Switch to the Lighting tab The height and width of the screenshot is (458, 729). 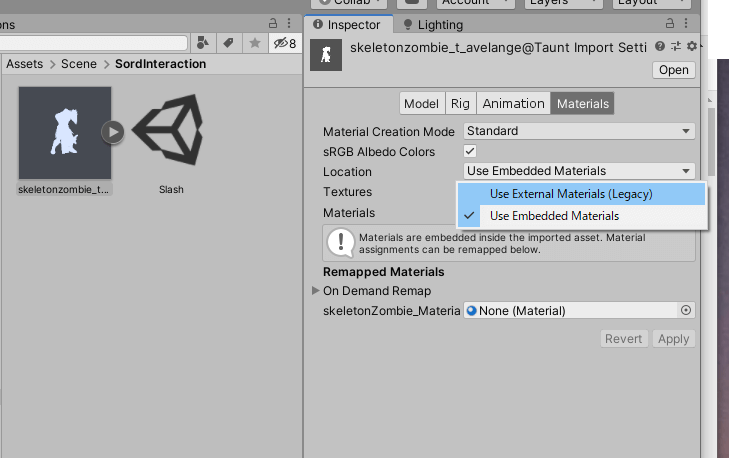(433, 25)
